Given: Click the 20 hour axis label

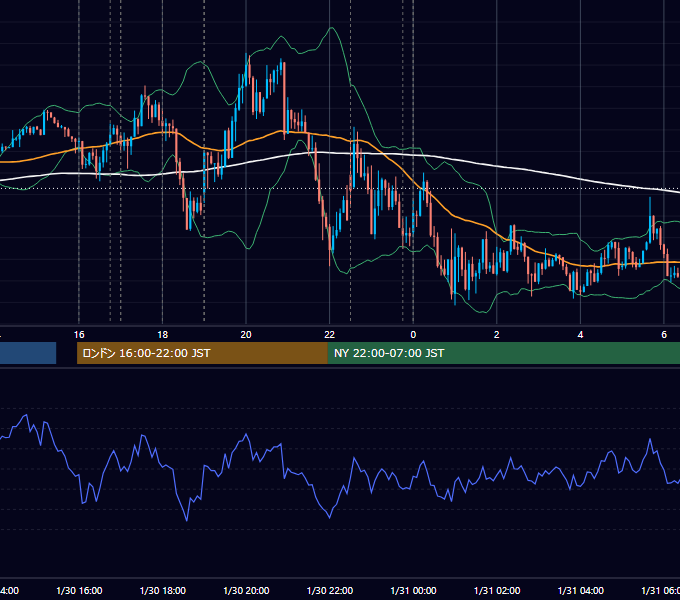Looking at the screenshot, I should tap(246, 335).
